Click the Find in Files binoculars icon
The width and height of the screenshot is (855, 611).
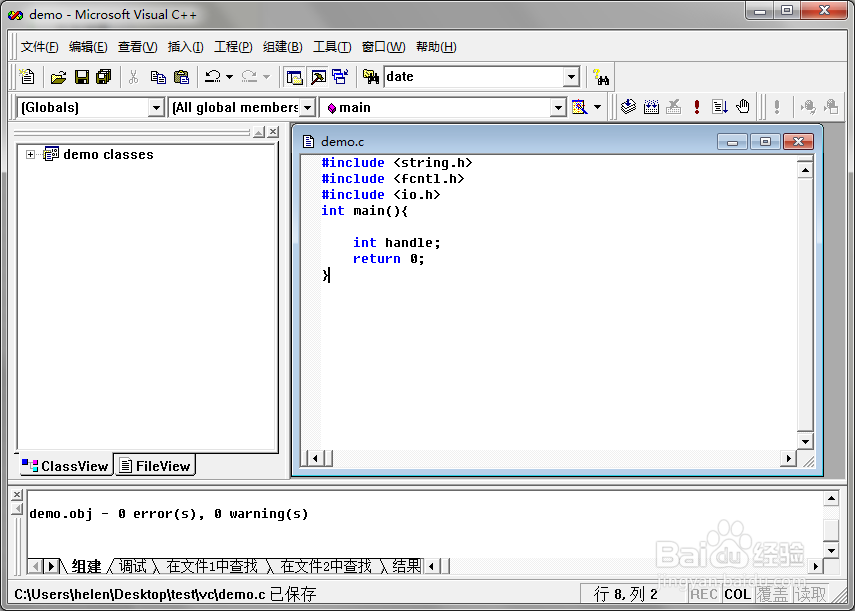[x=371, y=77]
